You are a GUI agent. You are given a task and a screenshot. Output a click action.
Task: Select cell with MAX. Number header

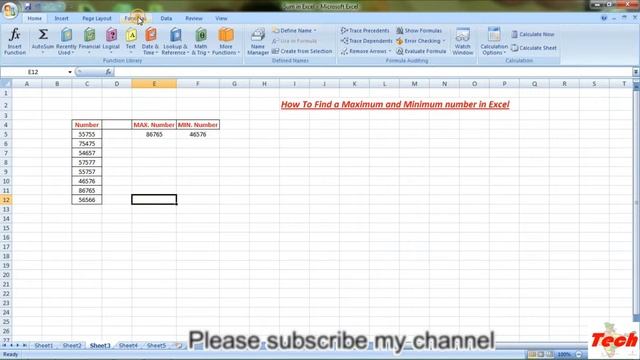pos(154,124)
